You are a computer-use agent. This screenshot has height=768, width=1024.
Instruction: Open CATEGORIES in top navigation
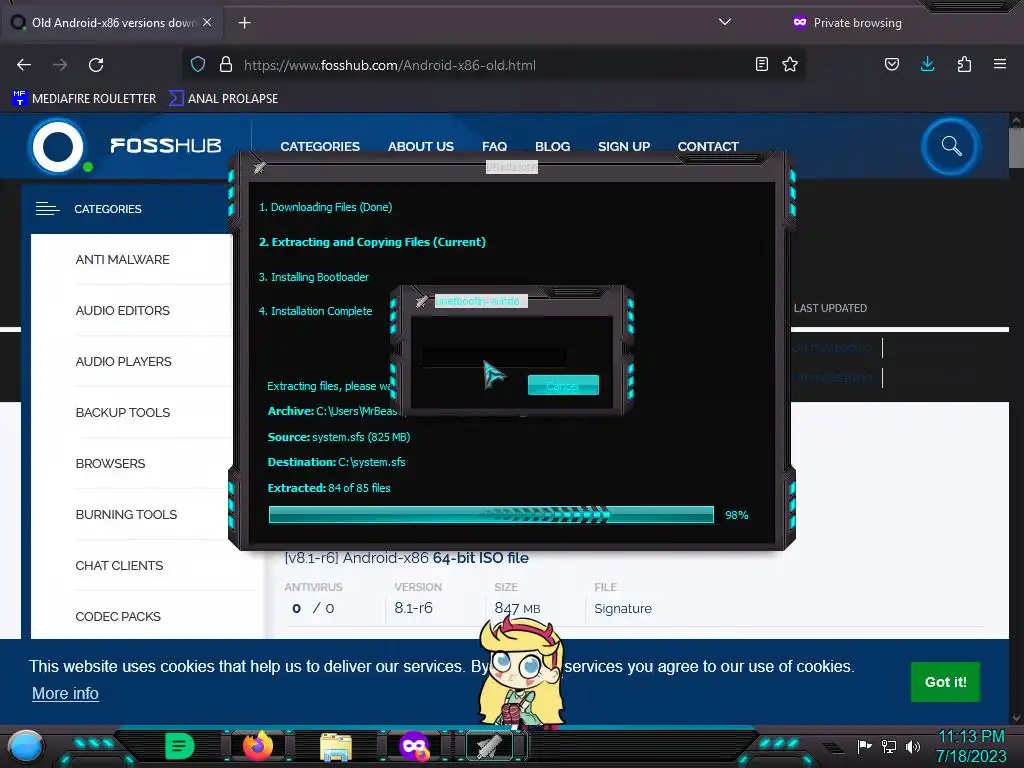[x=320, y=146]
